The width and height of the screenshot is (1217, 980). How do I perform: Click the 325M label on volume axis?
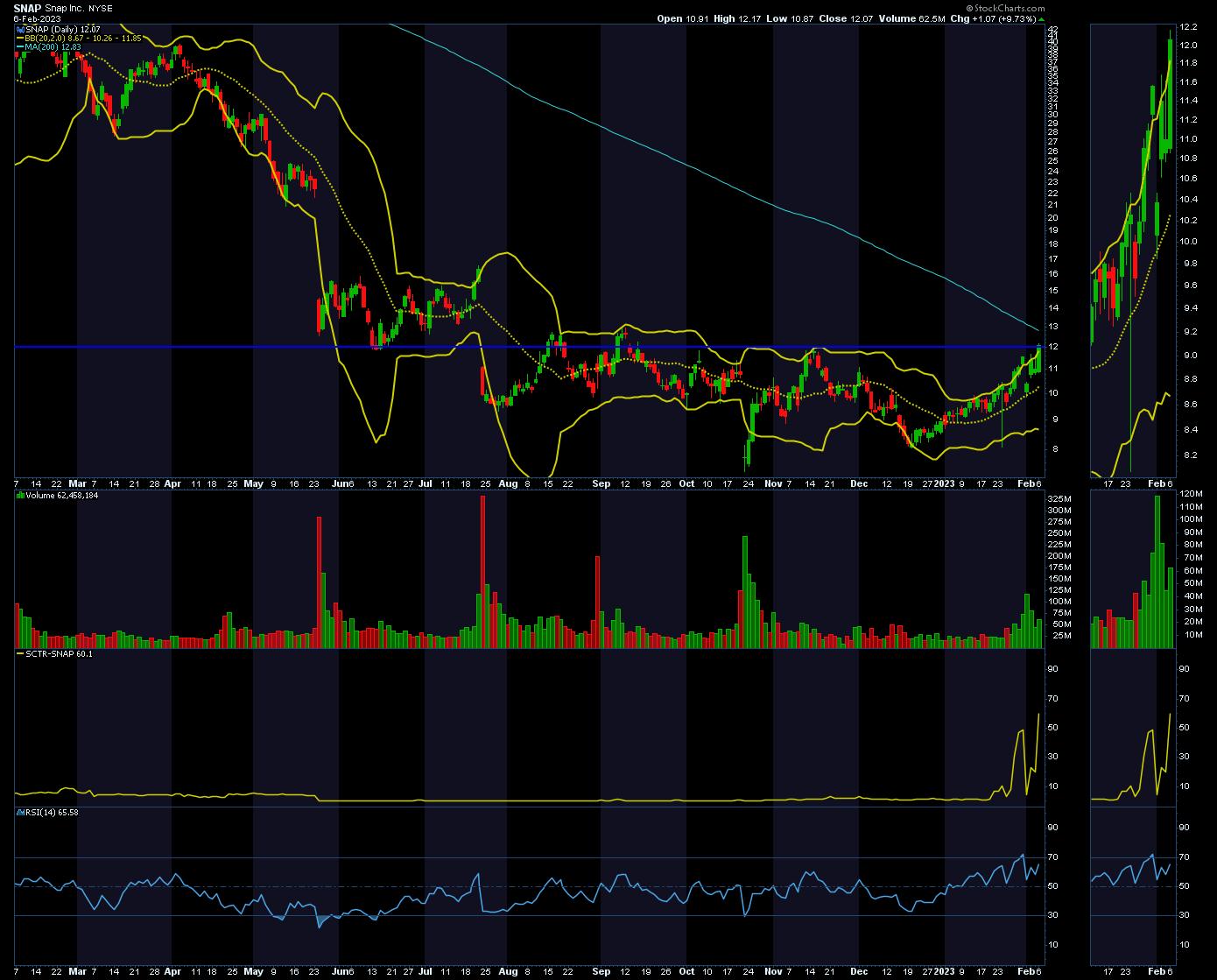1062,498
